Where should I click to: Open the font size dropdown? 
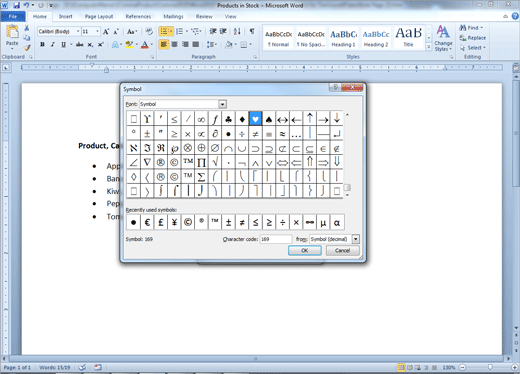tap(97, 31)
